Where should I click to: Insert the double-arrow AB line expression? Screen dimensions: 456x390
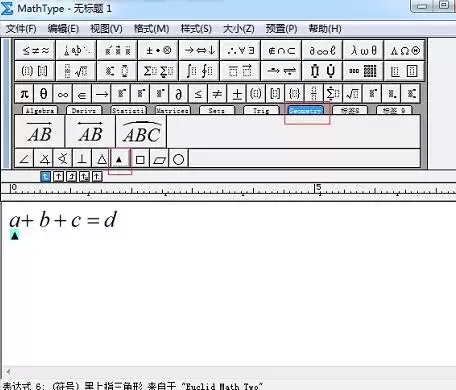(x=90, y=132)
